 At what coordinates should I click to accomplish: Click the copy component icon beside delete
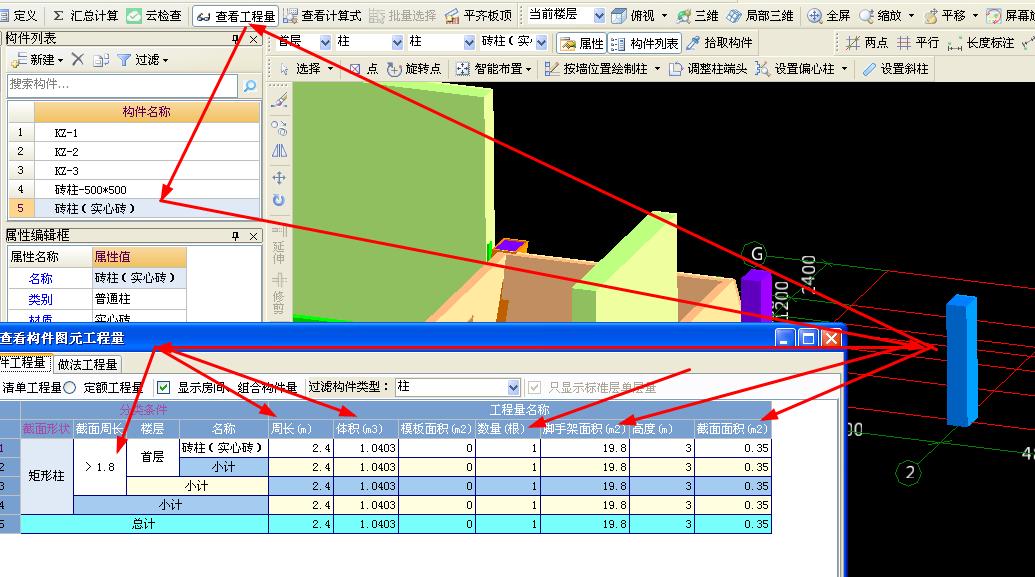point(101,60)
